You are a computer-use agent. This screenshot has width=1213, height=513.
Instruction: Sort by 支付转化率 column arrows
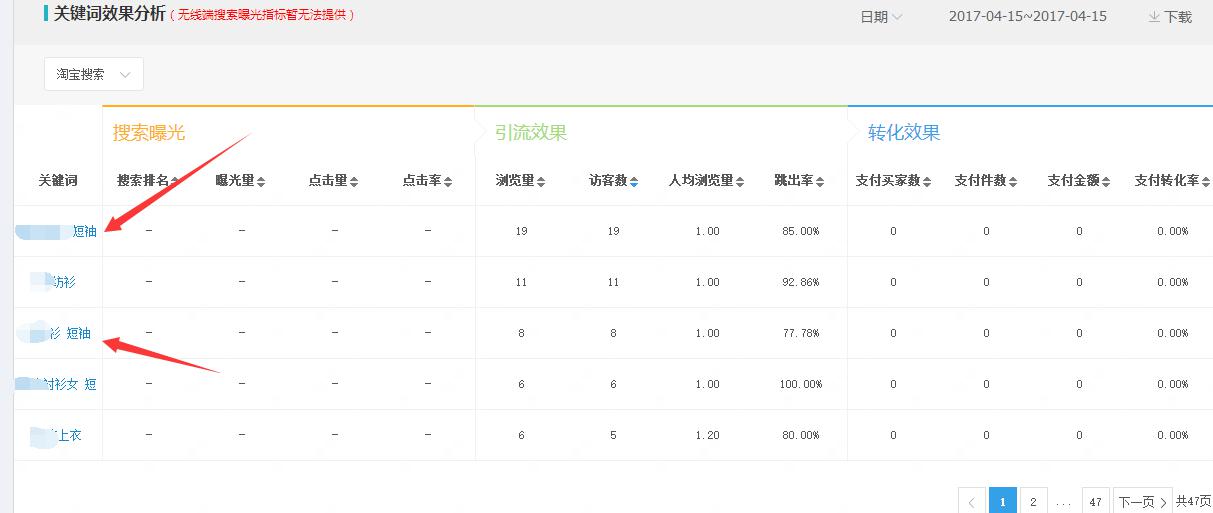pyautogui.click(x=1206, y=181)
